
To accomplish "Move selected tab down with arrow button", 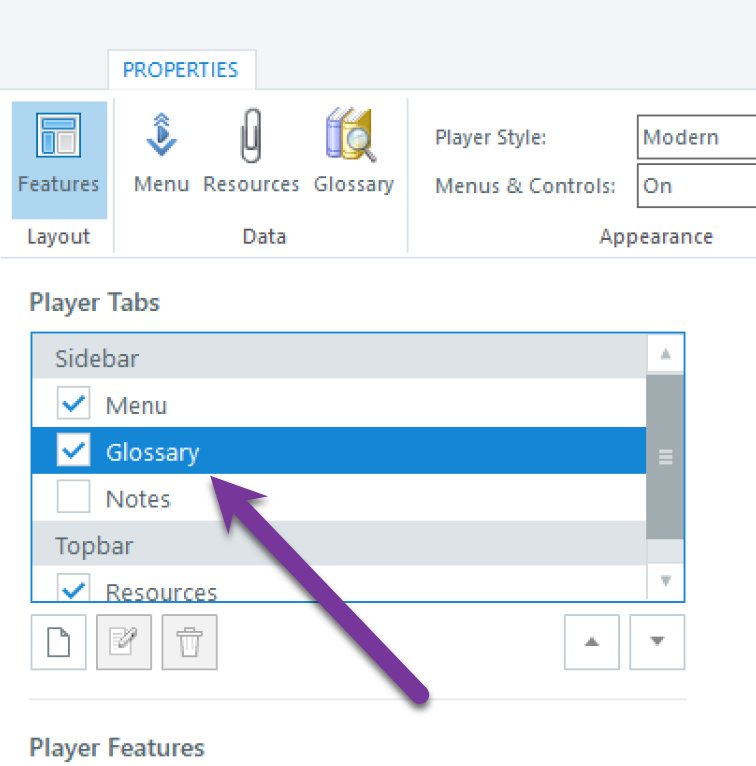I will 657,642.
